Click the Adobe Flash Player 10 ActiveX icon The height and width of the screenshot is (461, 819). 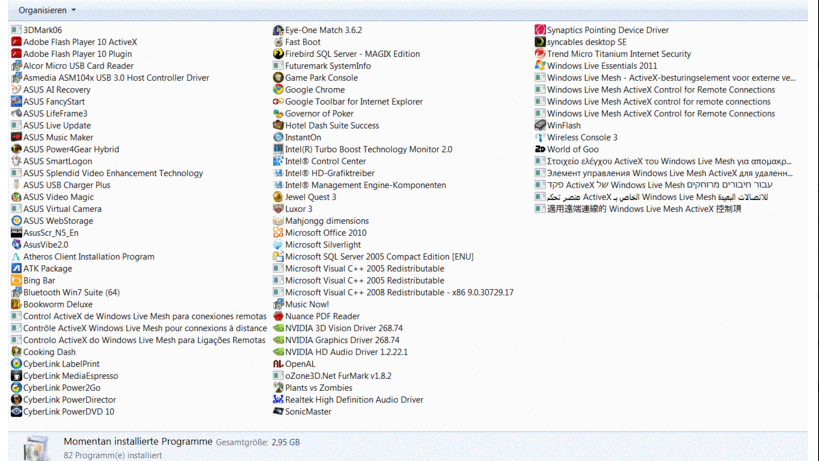tap(16, 42)
